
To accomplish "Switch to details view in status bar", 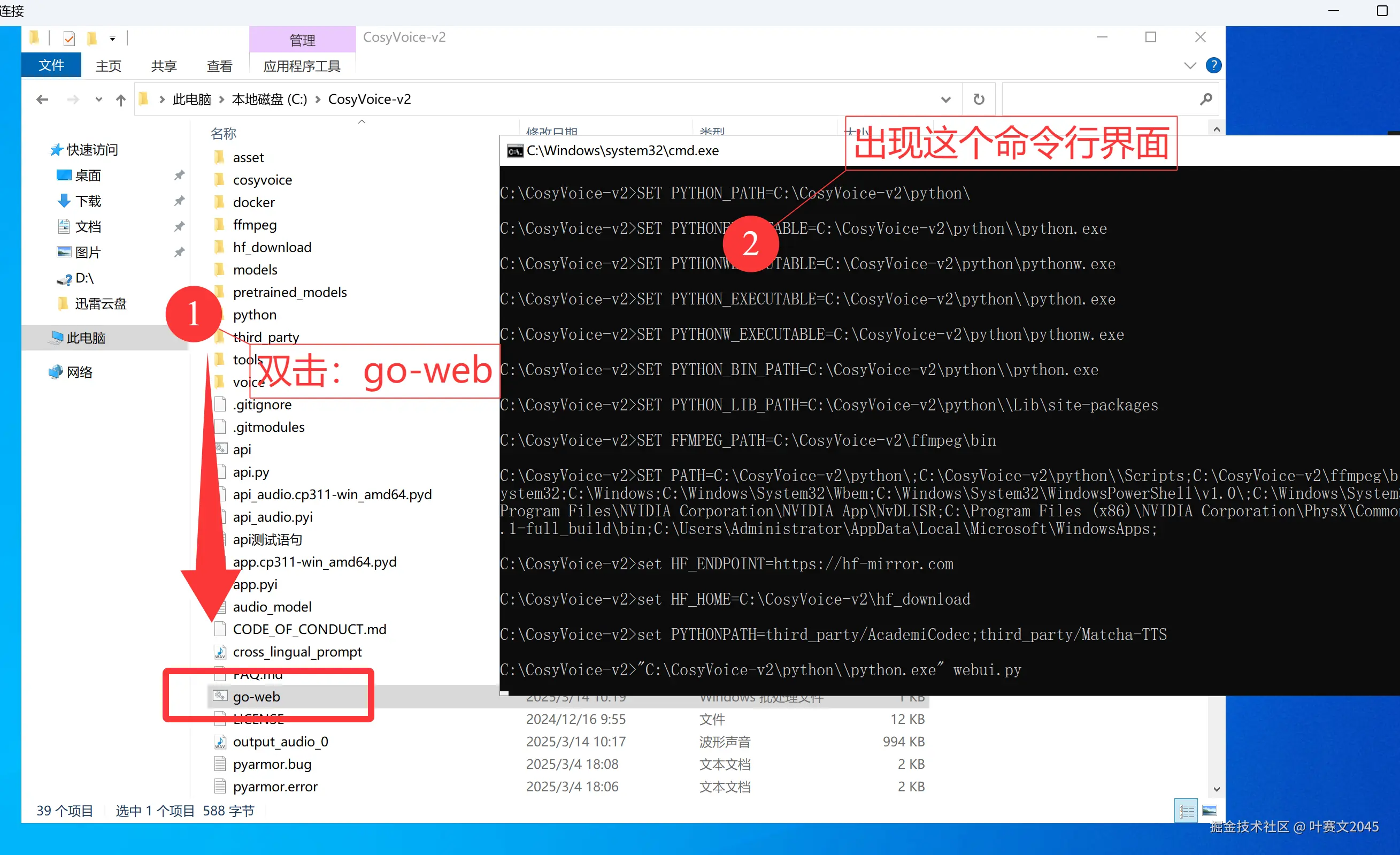I will (1186, 810).
